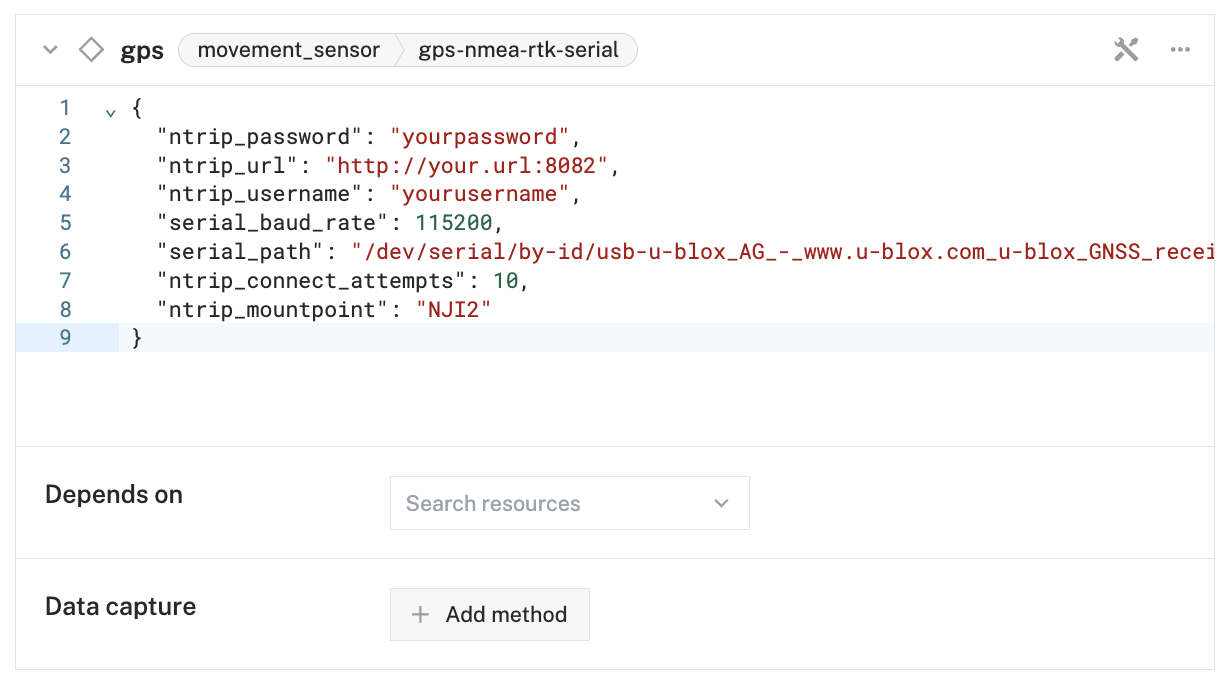The height and width of the screenshot is (698, 1232).
Task: Place cursor in the "NJI2" mountpoint value
Action: click(454, 309)
